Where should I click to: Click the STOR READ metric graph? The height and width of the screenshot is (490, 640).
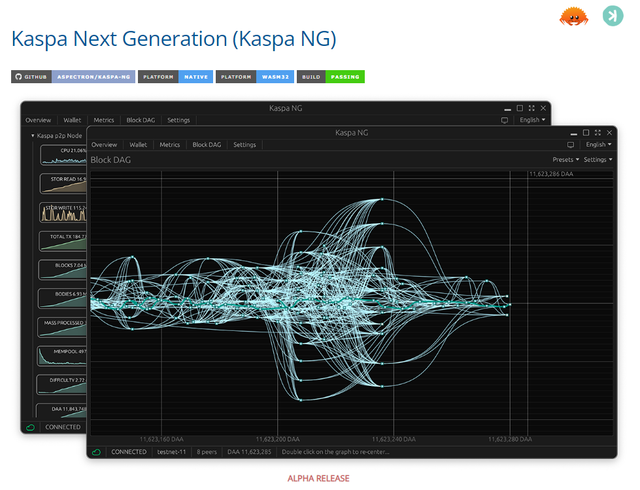click(63, 184)
